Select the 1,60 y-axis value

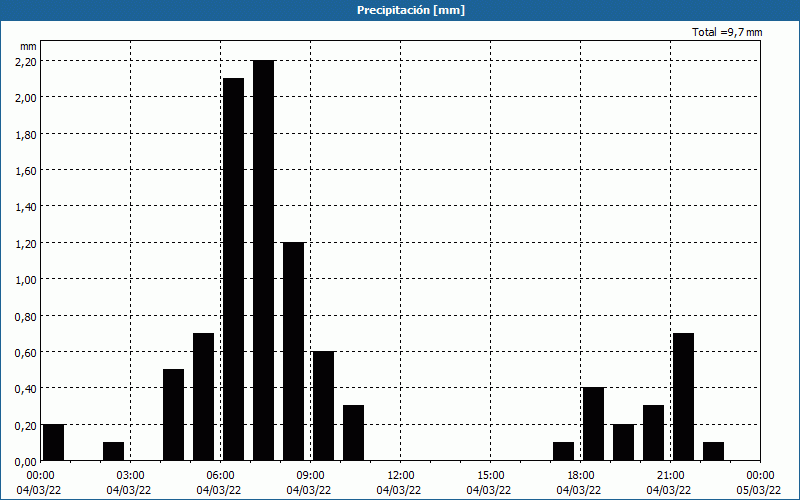click(x=26, y=170)
